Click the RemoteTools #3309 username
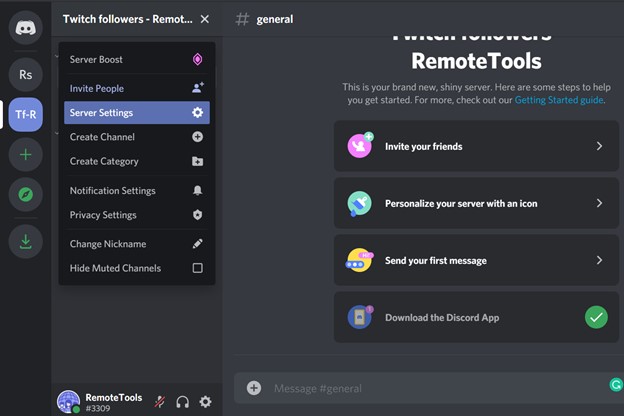 click(113, 402)
